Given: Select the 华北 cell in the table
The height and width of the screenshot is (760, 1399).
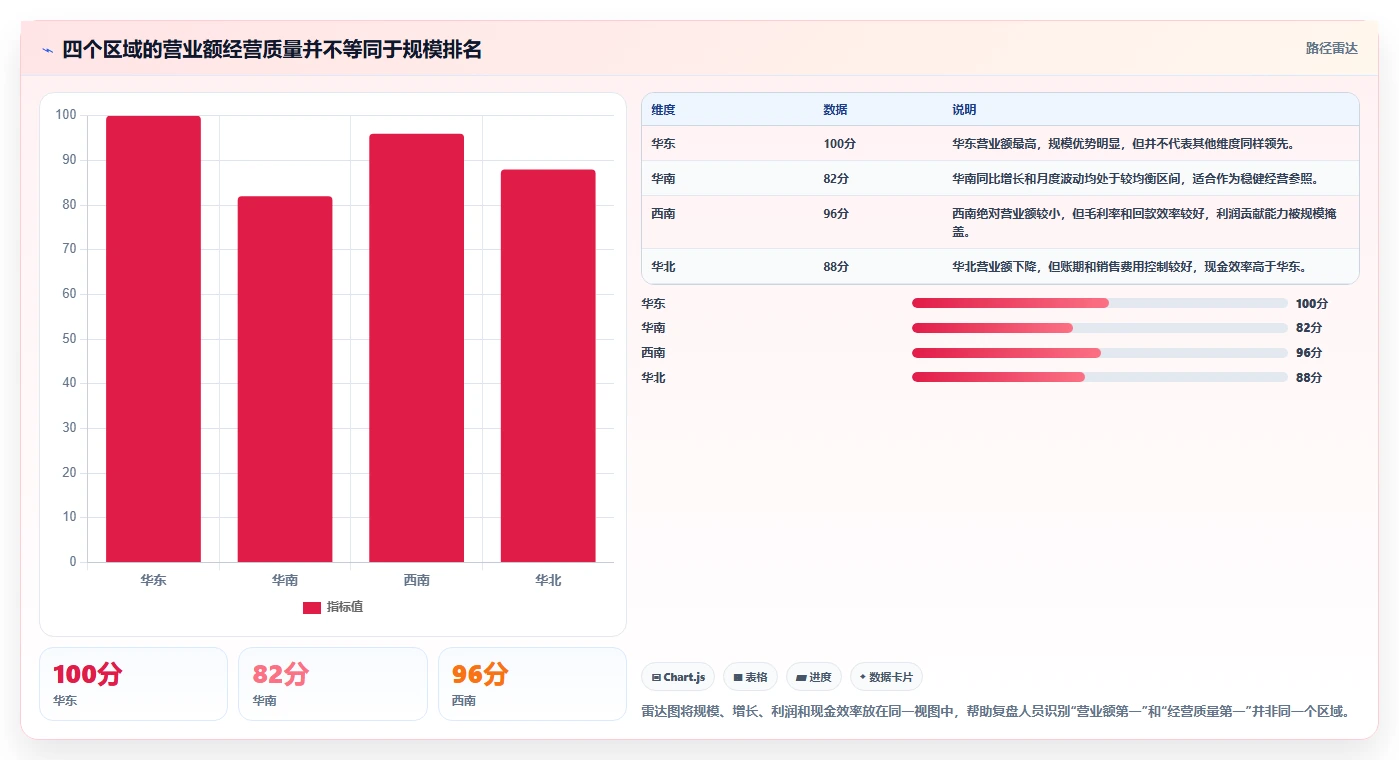Looking at the screenshot, I should click(663, 267).
